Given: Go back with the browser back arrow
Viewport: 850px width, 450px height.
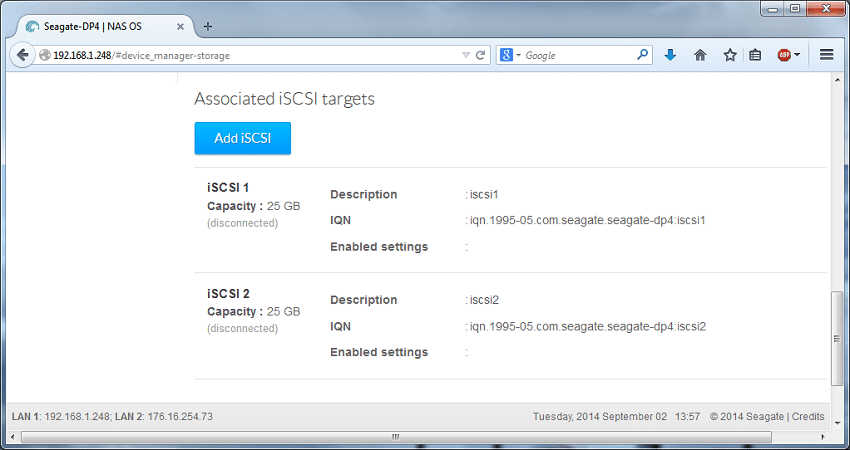Looking at the screenshot, I should 22,55.
